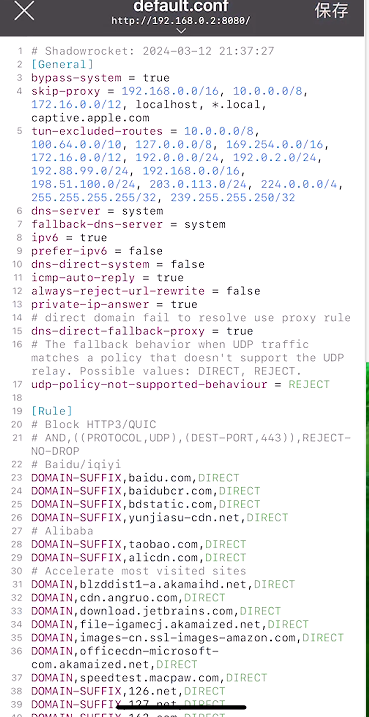Select the baidu.com DIRECT rule
Viewport: 369px width, 717px height.
click(x=135, y=477)
